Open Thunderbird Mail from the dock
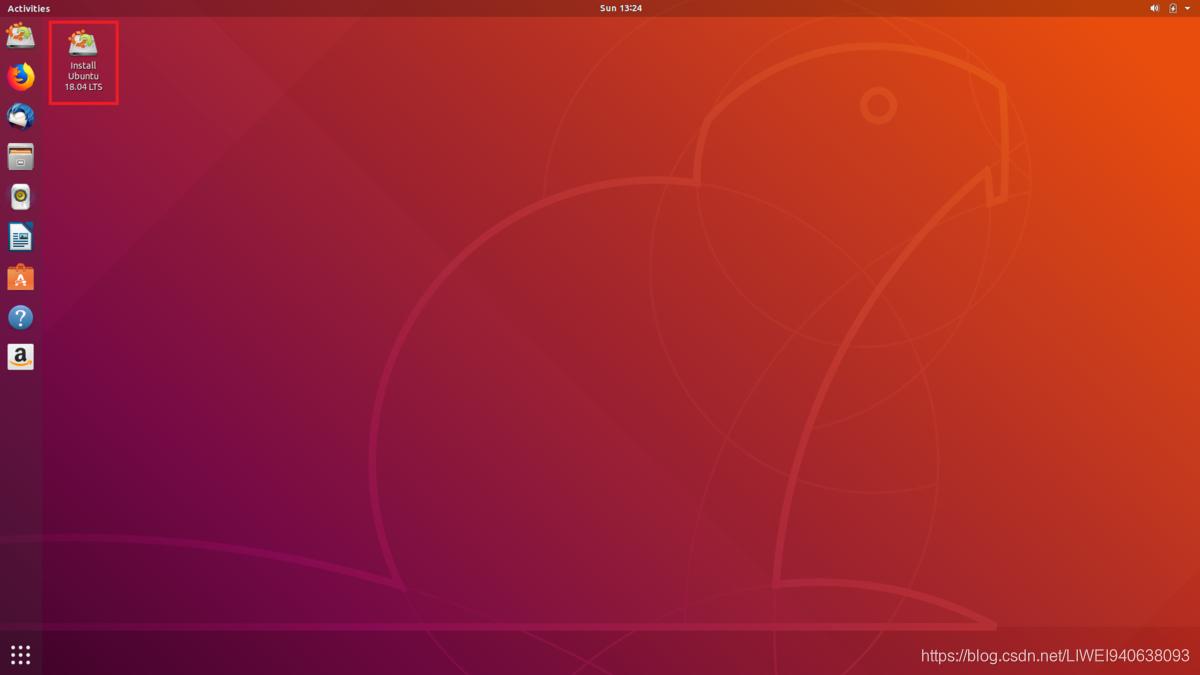Image resolution: width=1200 pixels, height=675 pixels. 21,116
